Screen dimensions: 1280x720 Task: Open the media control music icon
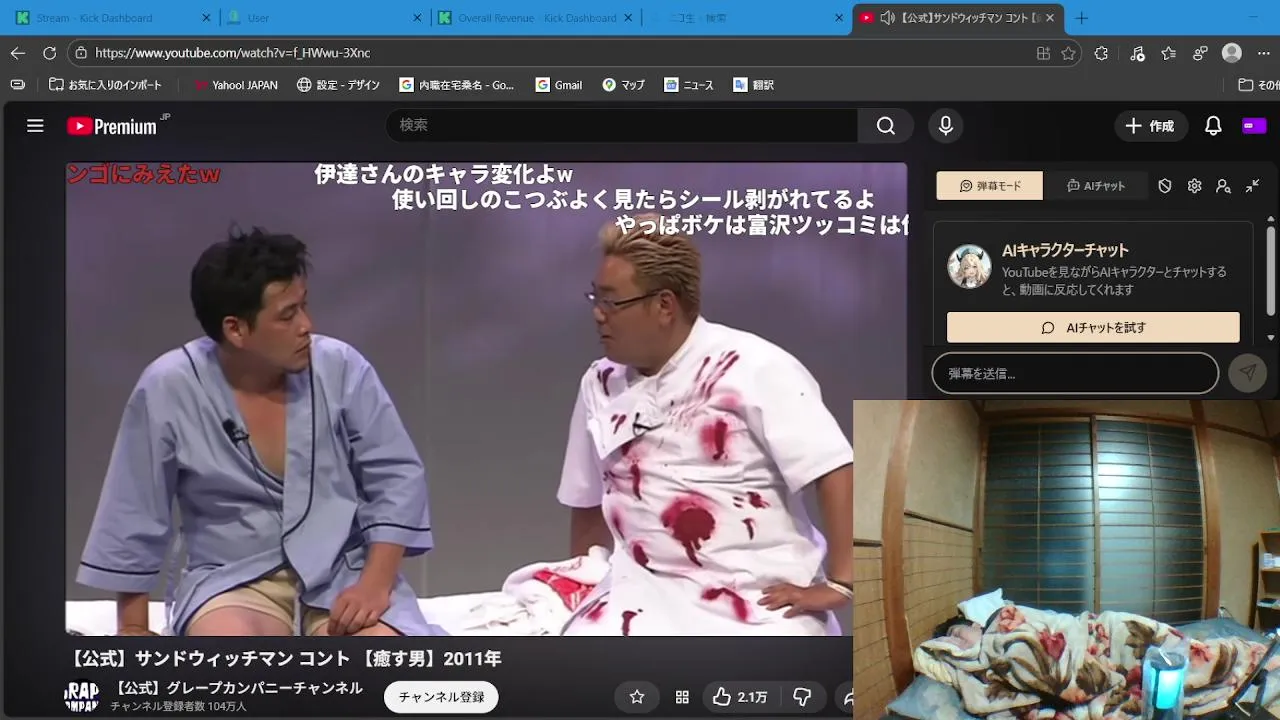[x=1137, y=53]
